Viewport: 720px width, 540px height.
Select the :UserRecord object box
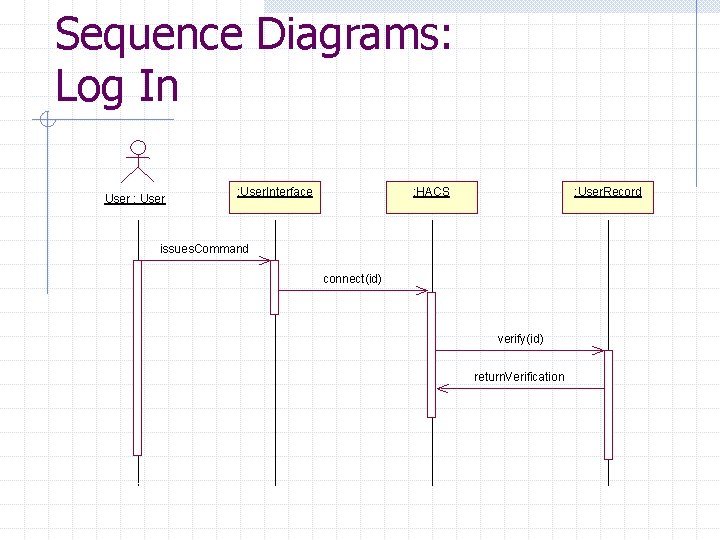tap(608, 197)
